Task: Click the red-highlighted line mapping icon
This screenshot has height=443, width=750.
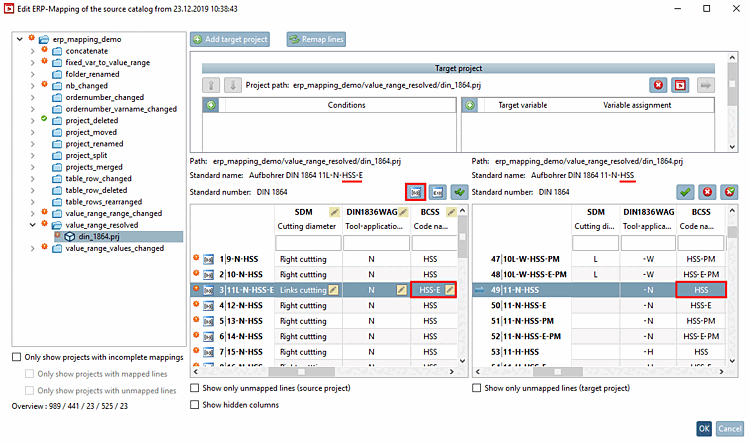Action: tap(415, 192)
